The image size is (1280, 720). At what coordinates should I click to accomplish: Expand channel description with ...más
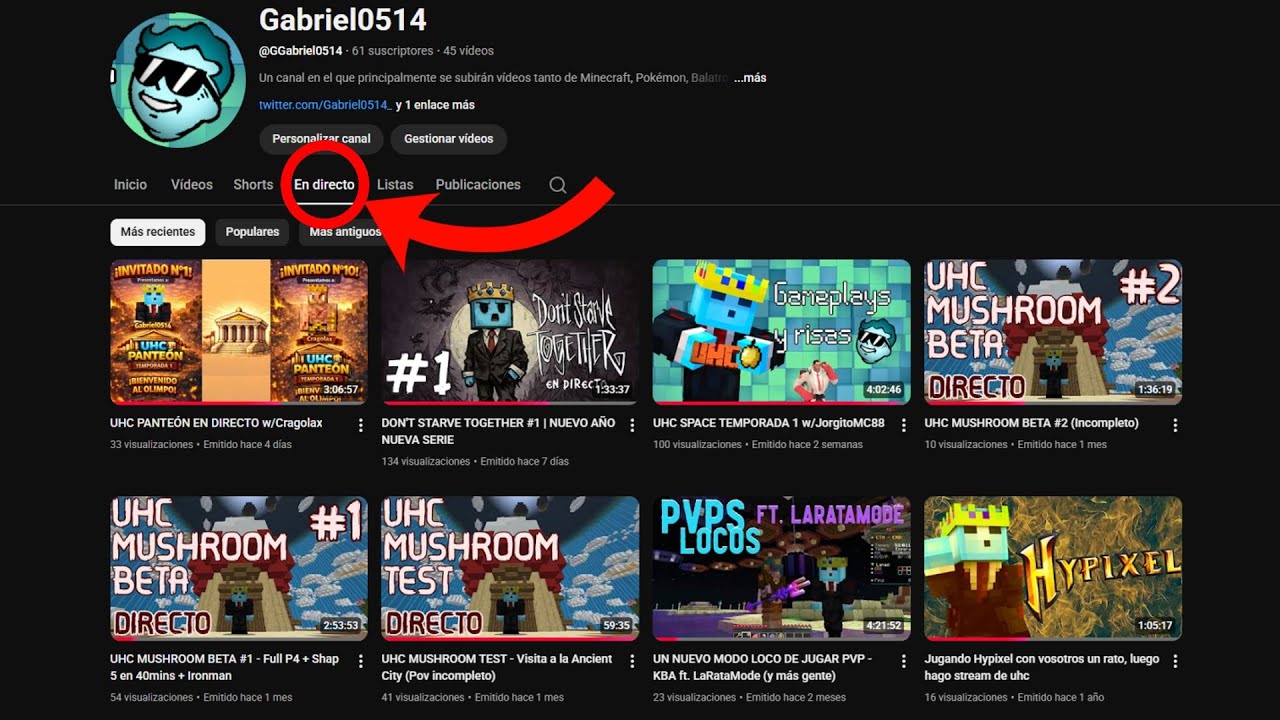coord(750,78)
